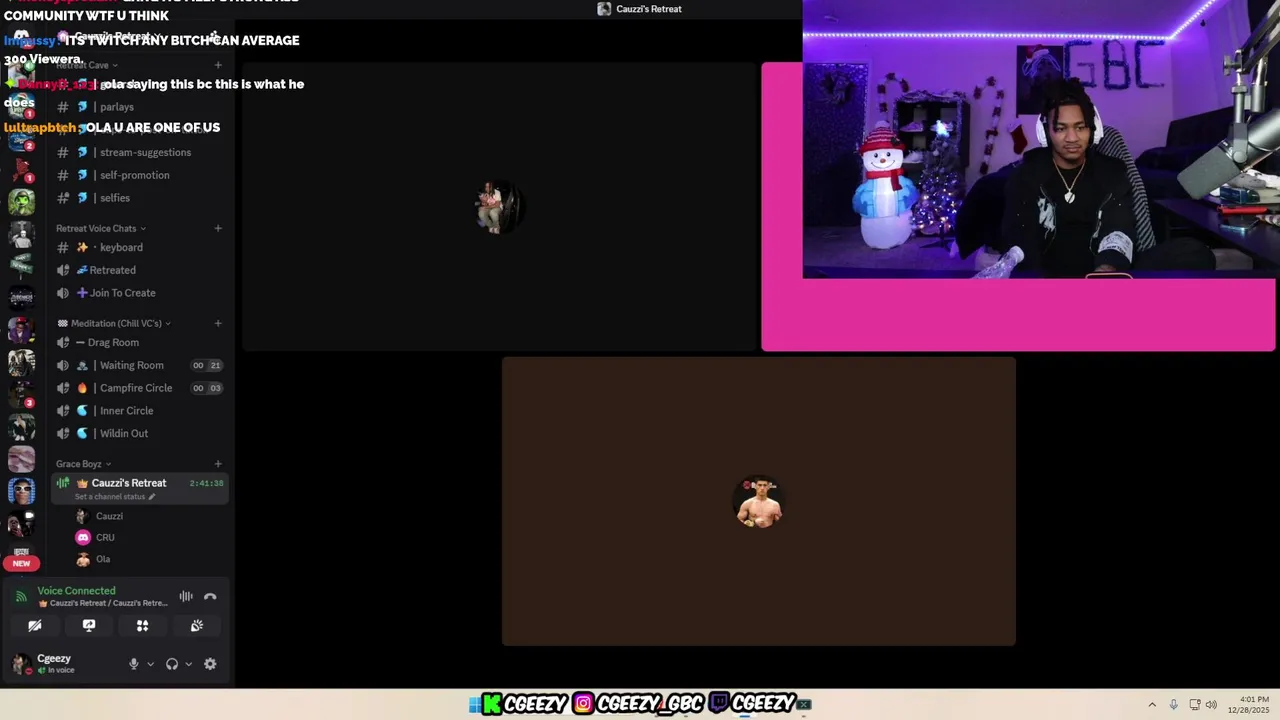Select the seated-person avatar call tile
1280x720 pixels.
pyautogui.click(x=499, y=207)
